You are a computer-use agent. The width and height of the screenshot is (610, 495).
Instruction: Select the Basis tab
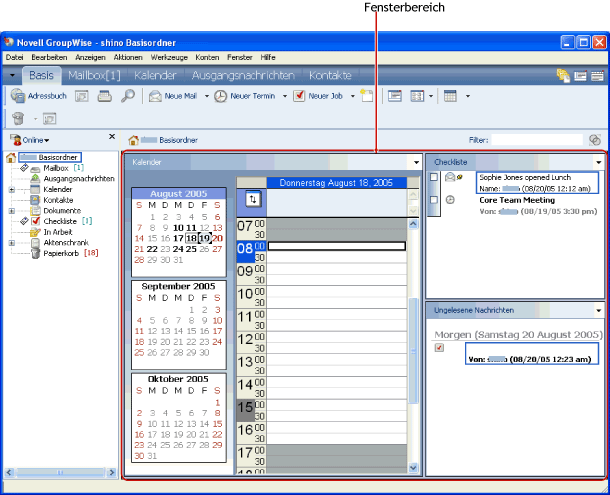[x=41, y=75]
